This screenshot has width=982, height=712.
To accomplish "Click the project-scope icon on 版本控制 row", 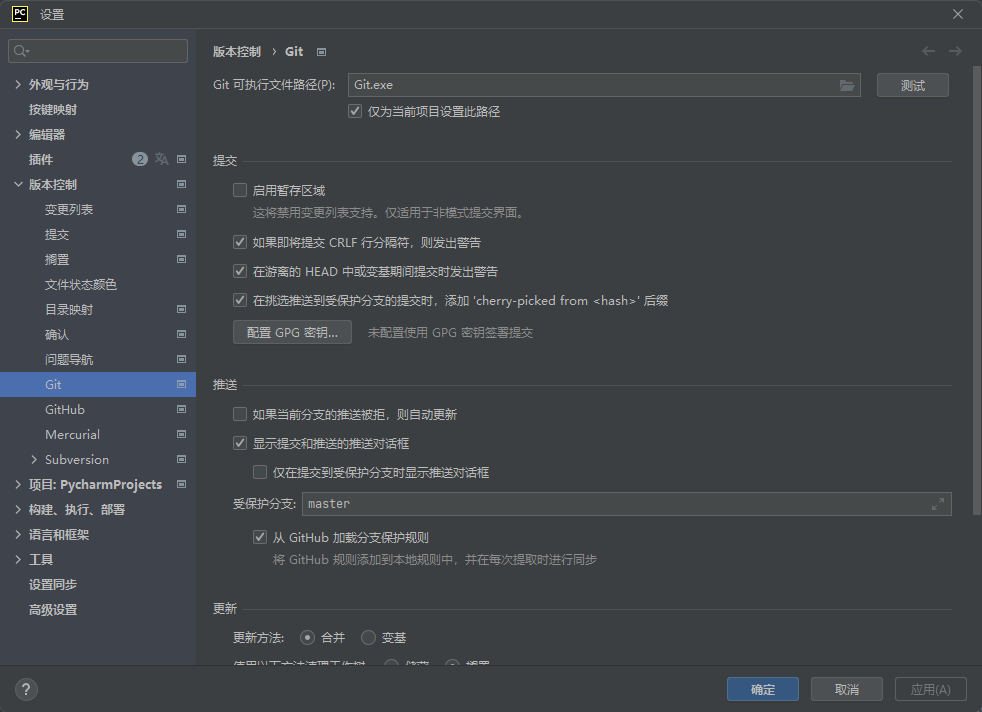I will (182, 184).
